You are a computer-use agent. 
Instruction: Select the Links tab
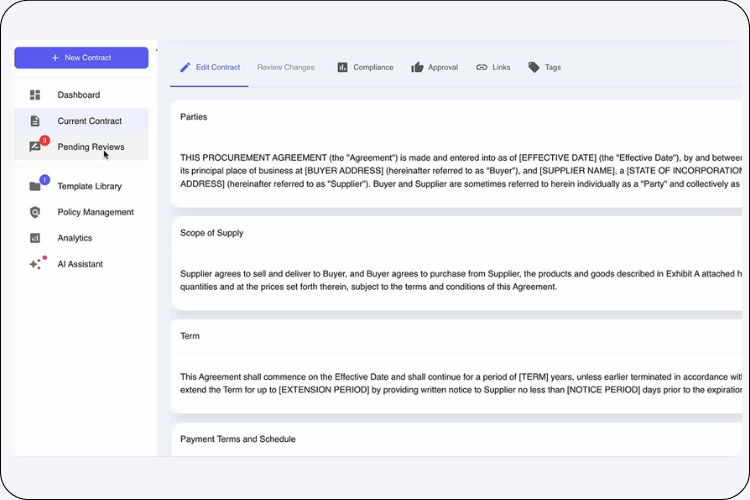(493, 67)
